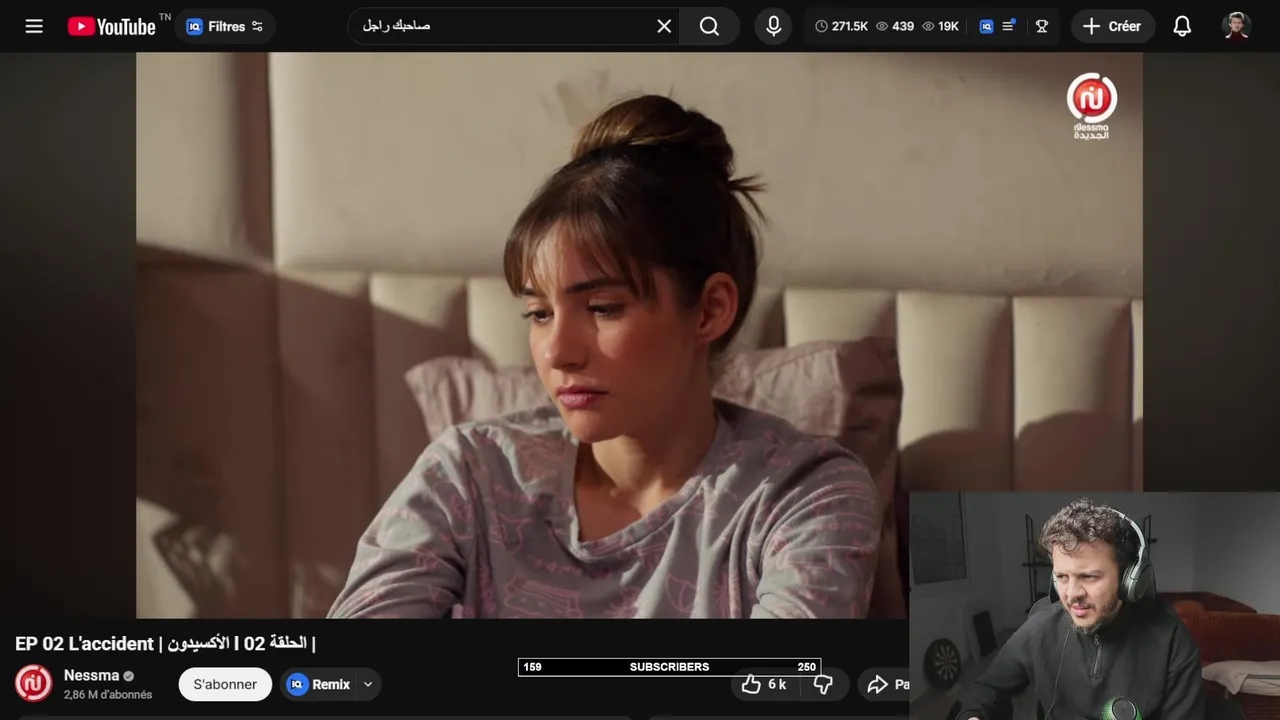The height and width of the screenshot is (720, 1280).
Task: Open the Nessma channel avatar
Action: click(x=33, y=683)
